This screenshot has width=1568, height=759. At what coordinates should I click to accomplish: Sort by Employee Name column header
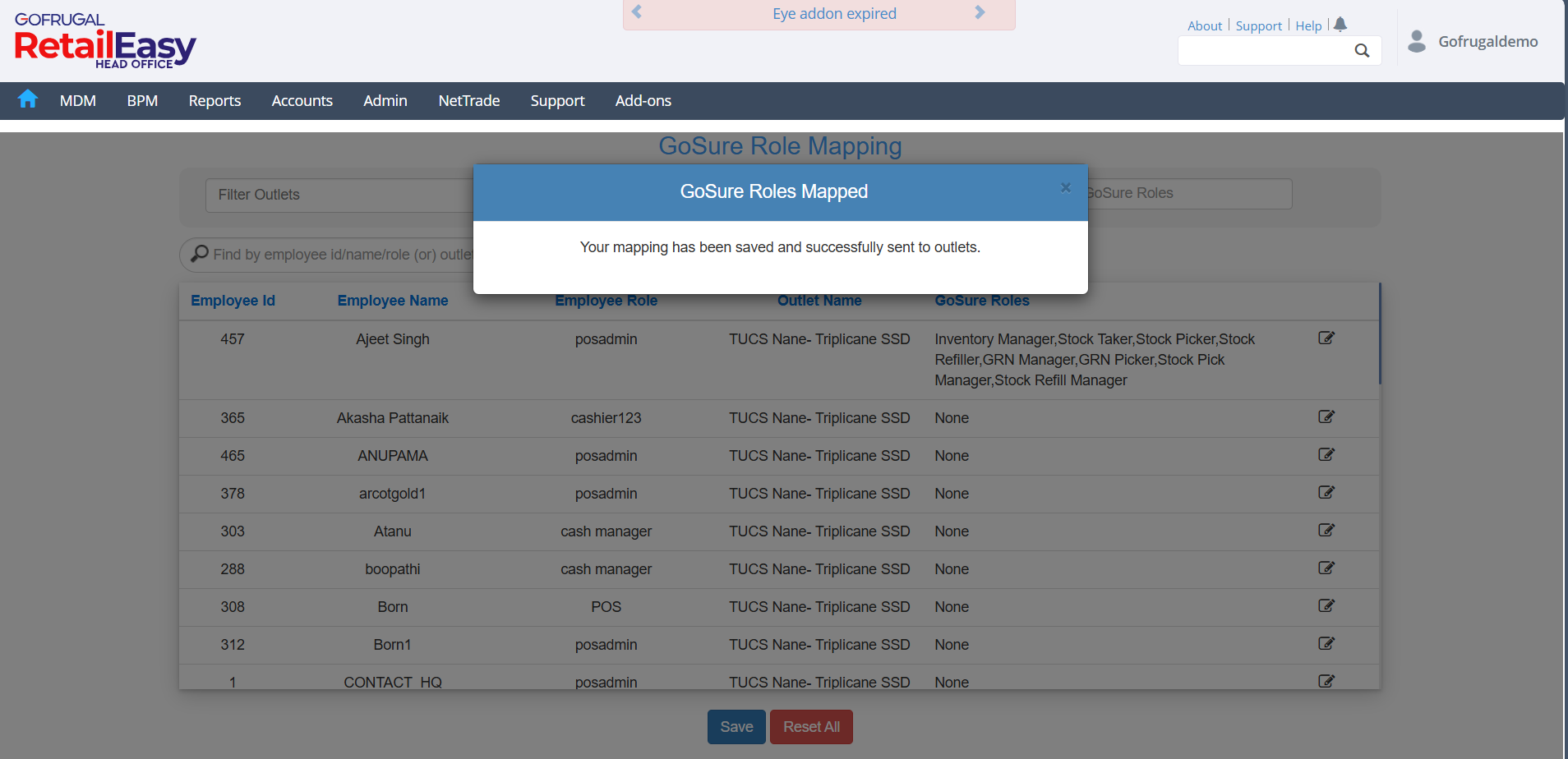(x=393, y=301)
